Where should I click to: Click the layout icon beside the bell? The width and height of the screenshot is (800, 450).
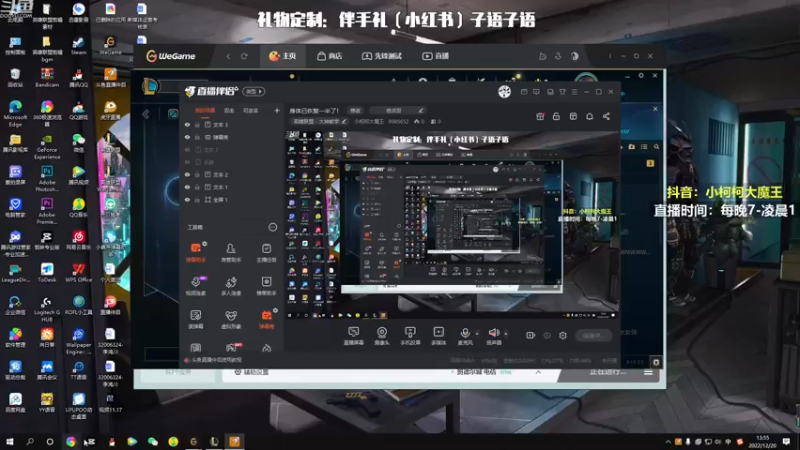573,116
